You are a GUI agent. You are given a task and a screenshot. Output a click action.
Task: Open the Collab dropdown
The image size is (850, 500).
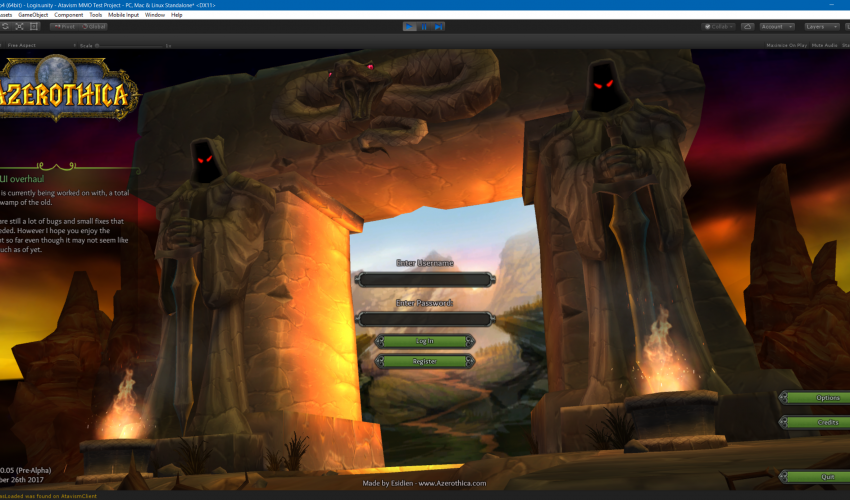pyautogui.click(x=718, y=27)
